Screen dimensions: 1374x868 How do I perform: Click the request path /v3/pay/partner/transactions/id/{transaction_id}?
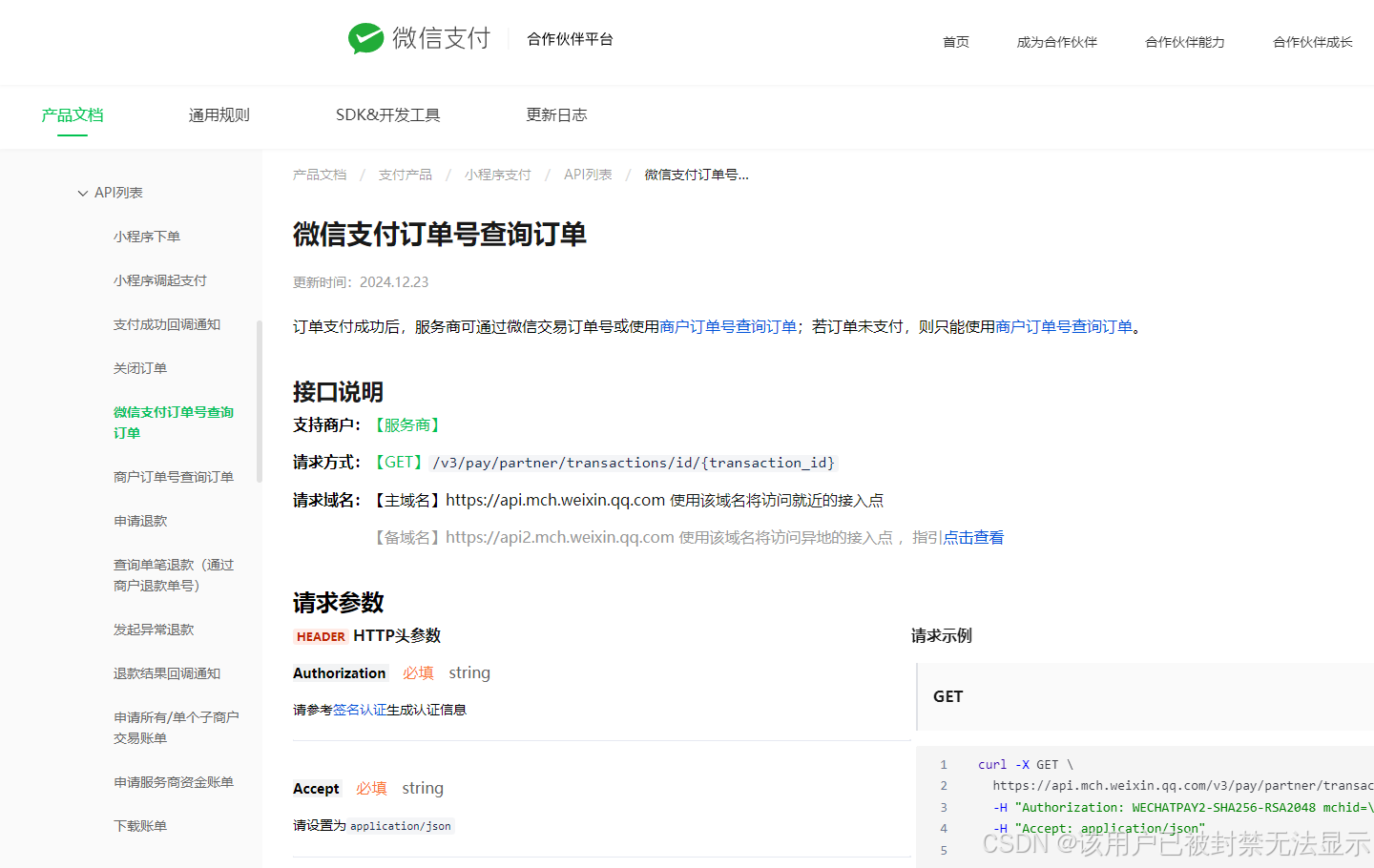click(635, 463)
